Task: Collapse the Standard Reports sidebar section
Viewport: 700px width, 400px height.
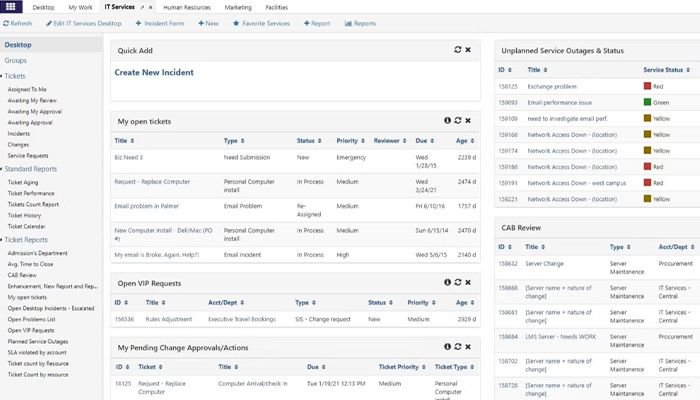Action: 29,169
